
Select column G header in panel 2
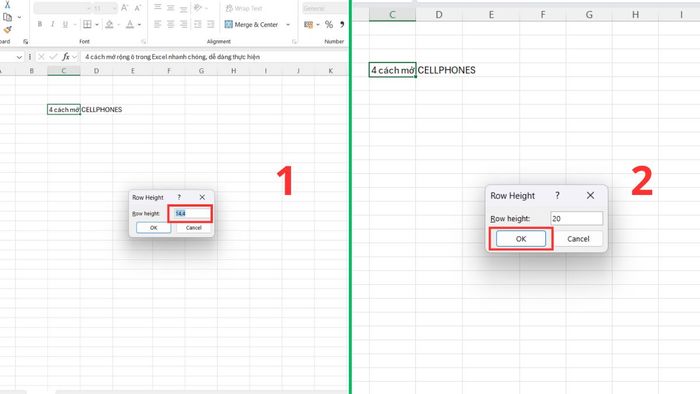point(589,15)
